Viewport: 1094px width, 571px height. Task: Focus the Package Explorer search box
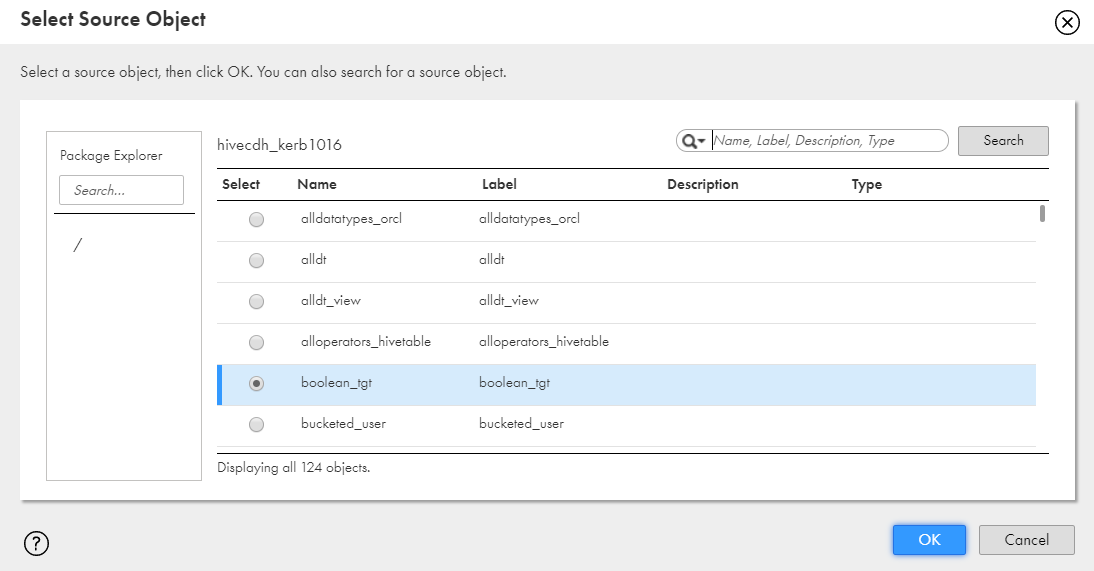[121, 190]
